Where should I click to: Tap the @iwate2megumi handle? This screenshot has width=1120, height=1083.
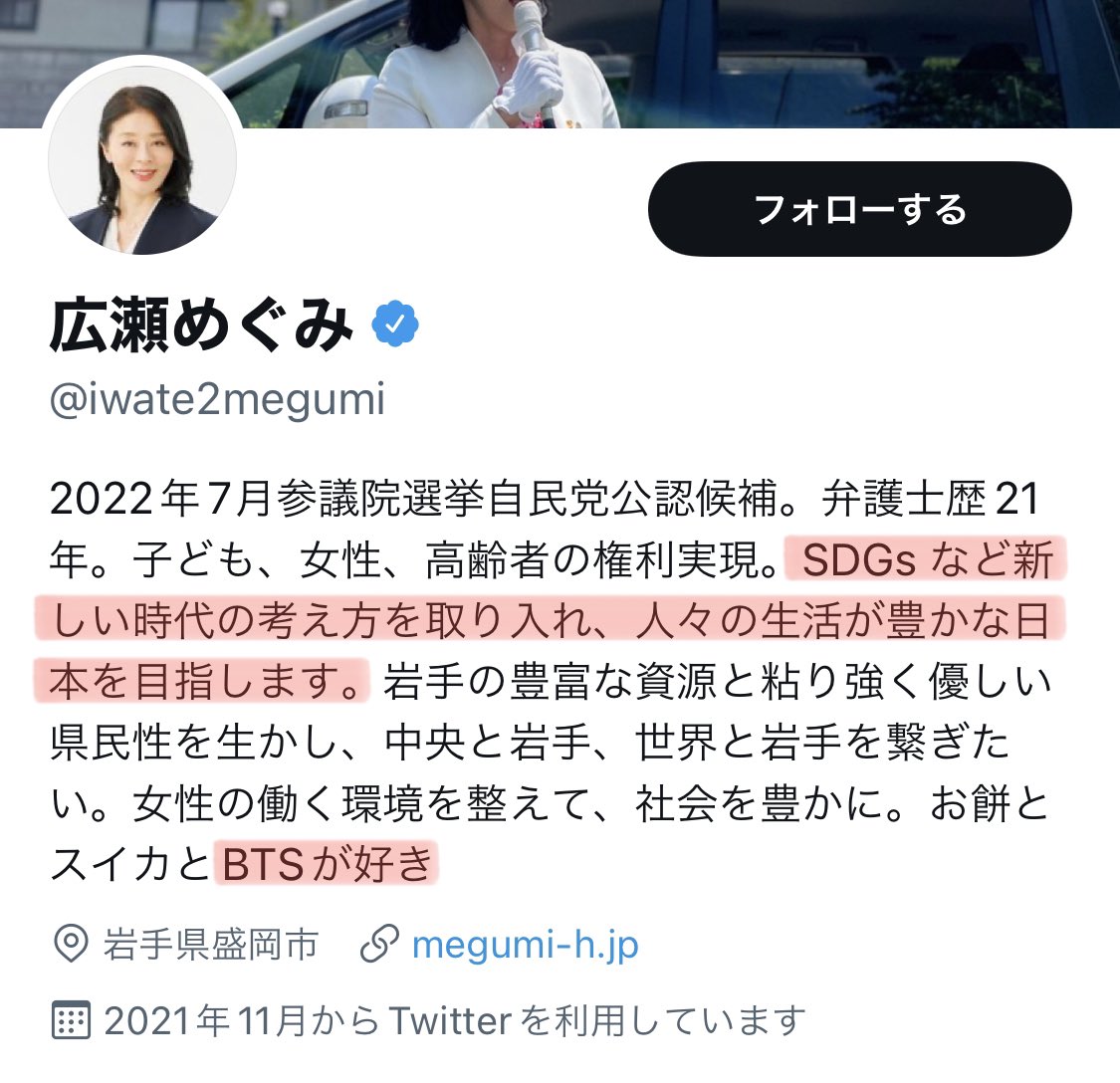[217, 399]
